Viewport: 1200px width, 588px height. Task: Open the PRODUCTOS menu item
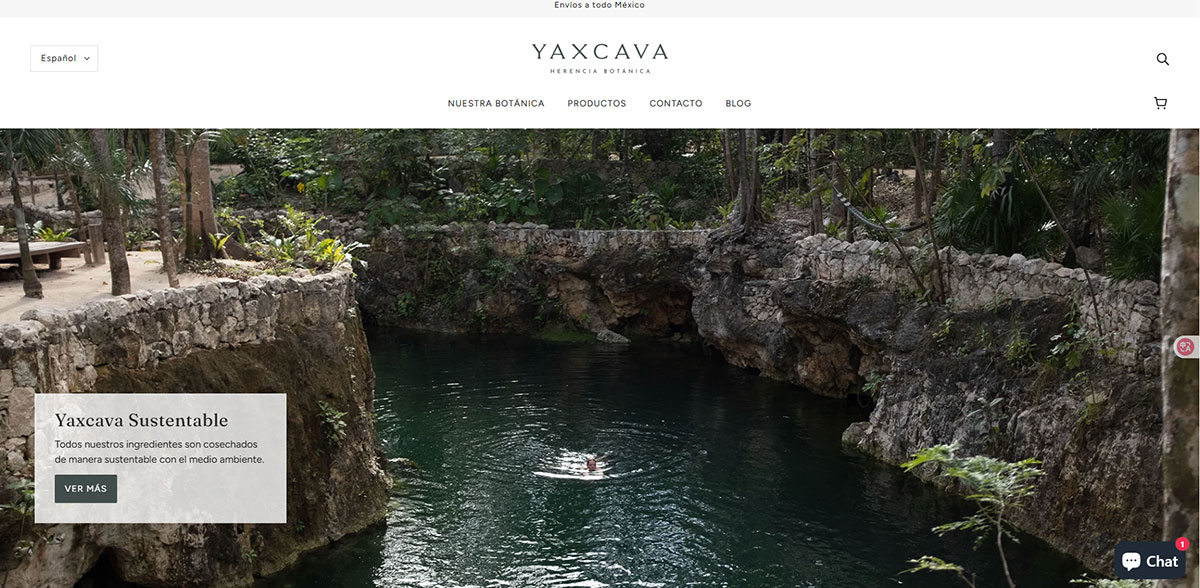(597, 103)
